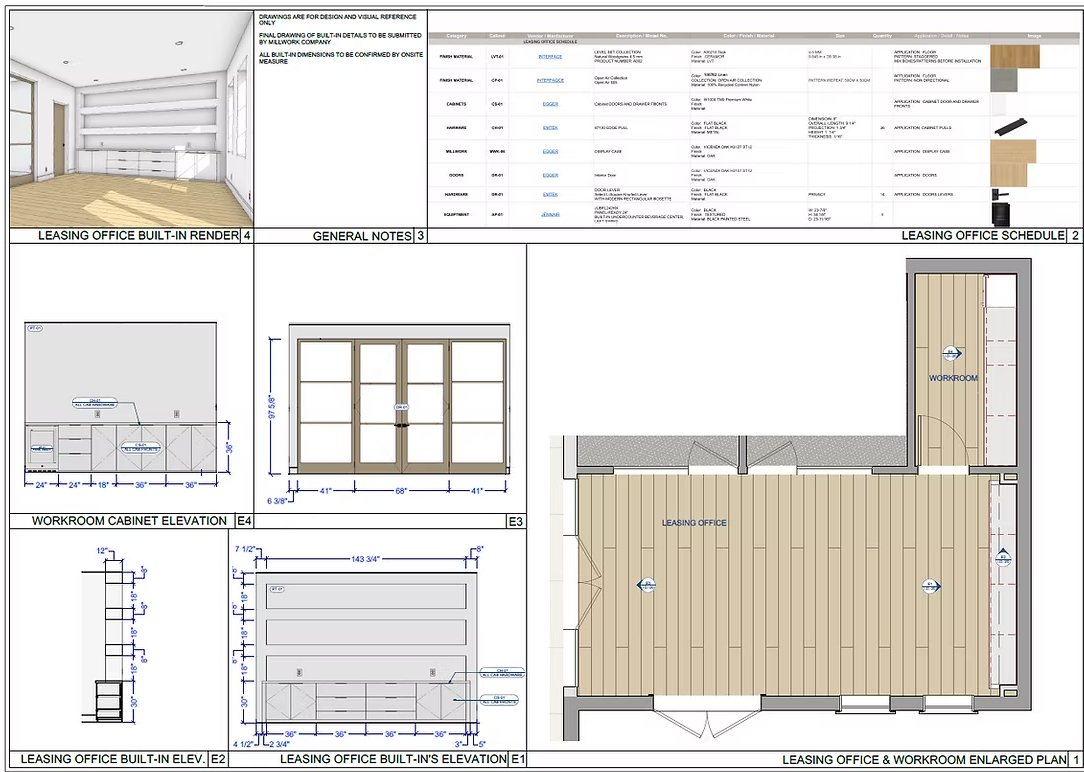The width and height of the screenshot is (1084, 772).
Task: Click the black door handle on the glass doors
Action: (x=402, y=426)
